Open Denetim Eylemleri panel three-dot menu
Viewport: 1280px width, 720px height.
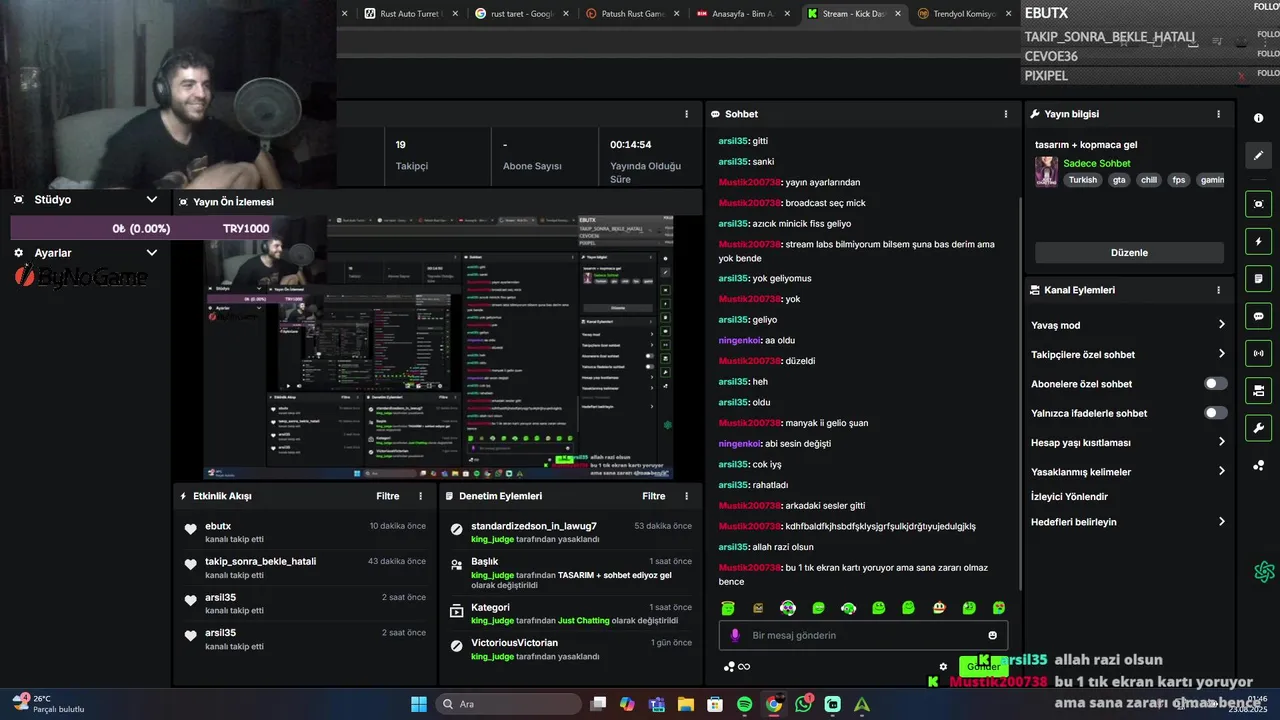point(686,496)
